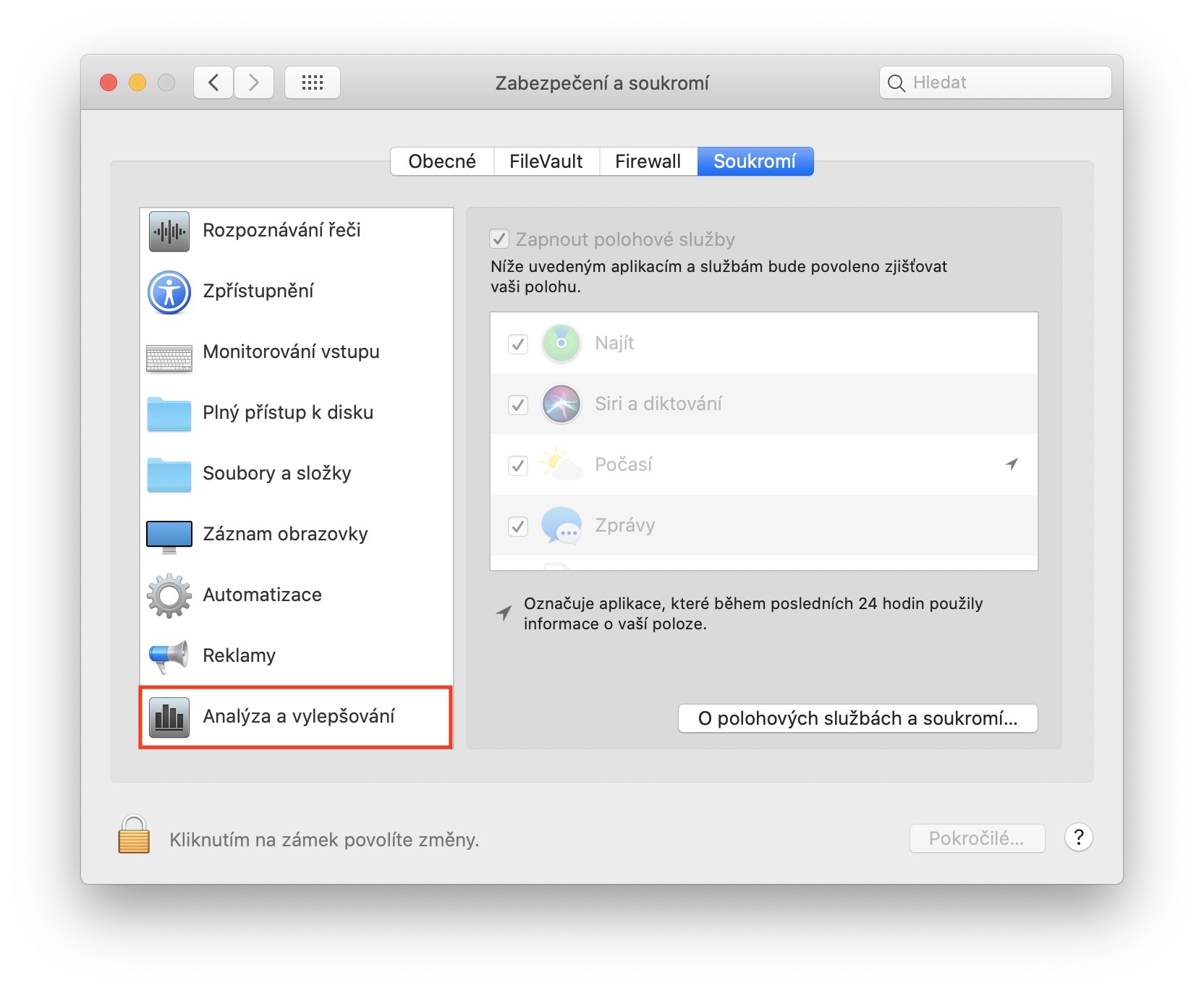Select Analýza a vylepšování category
This screenshot has height=991, width=1204.
[297, 718]
